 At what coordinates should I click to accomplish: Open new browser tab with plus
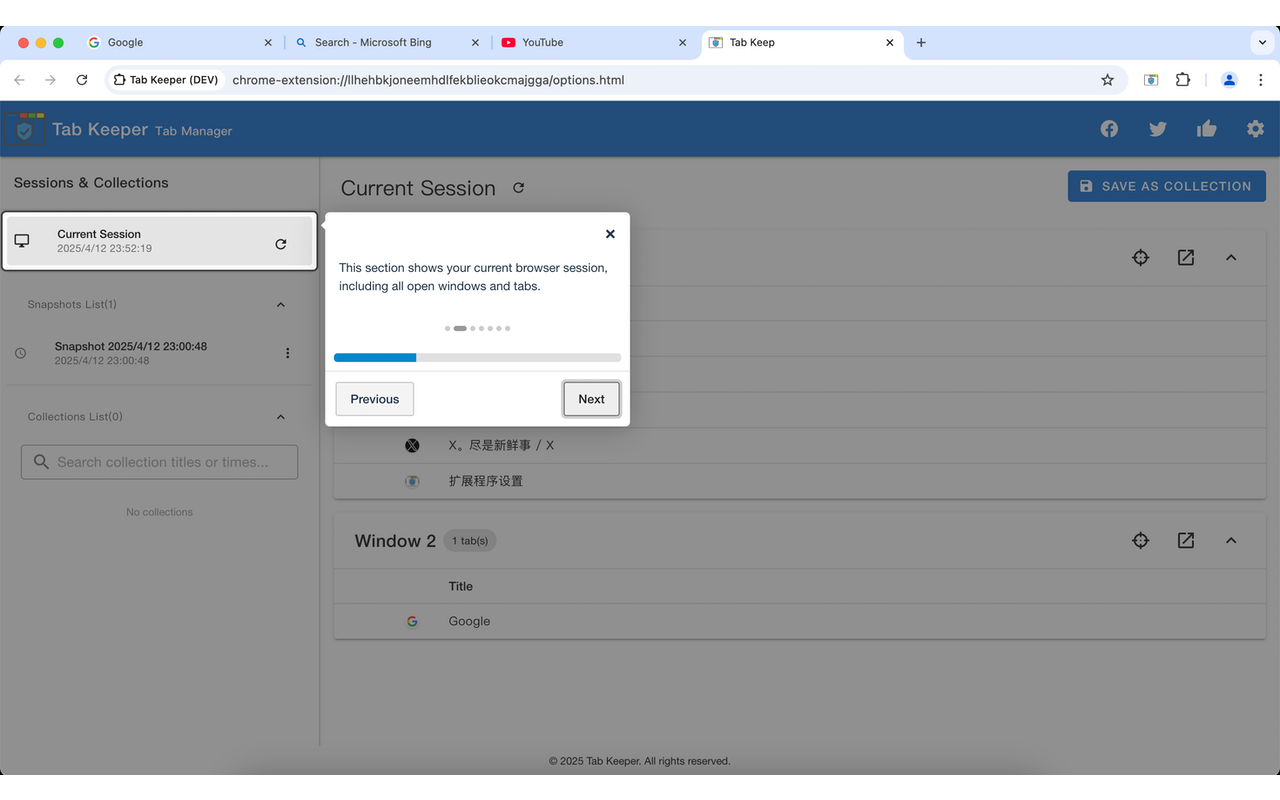pos(921,43)
